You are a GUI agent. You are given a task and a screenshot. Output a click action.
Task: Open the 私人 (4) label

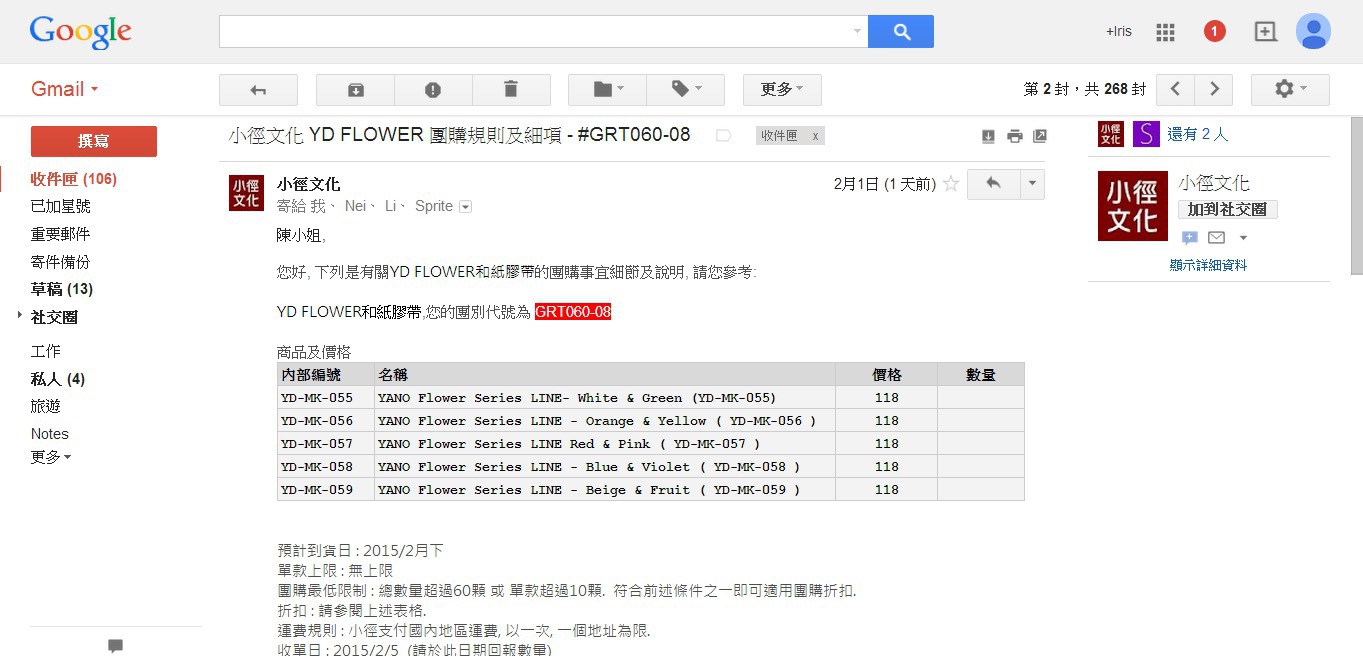pos(58,379)
